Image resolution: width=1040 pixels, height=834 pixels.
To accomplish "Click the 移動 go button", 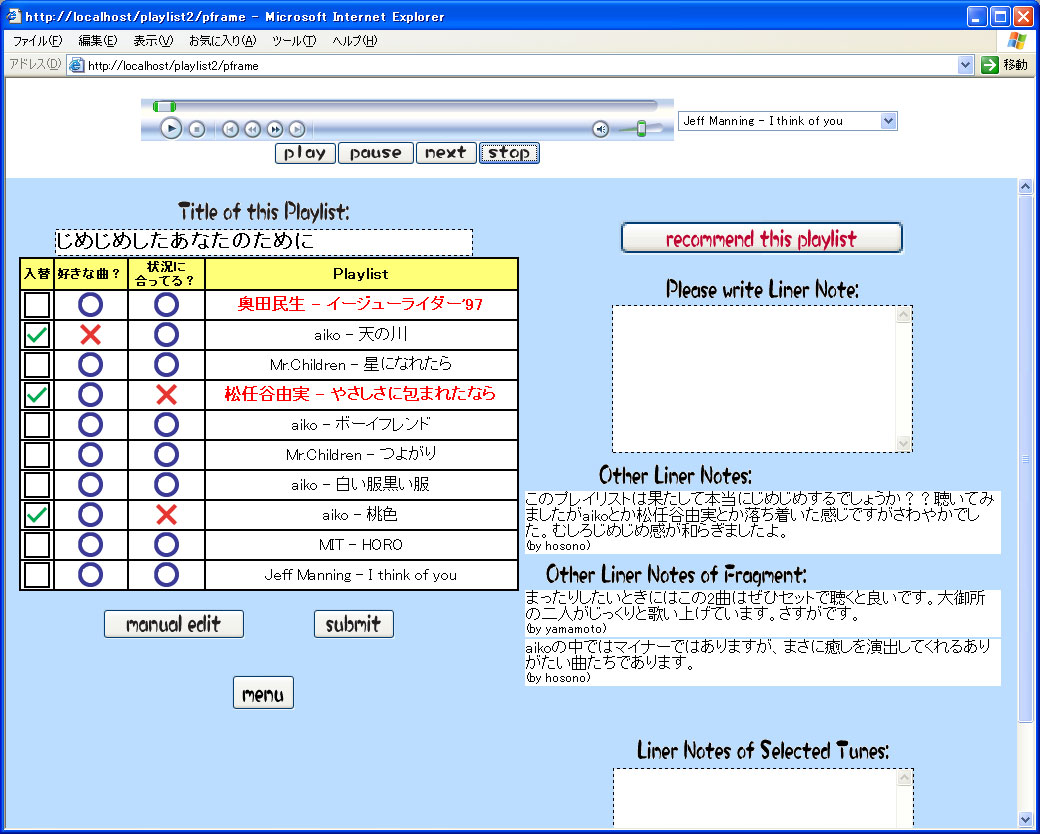I will pos(1004,65).
